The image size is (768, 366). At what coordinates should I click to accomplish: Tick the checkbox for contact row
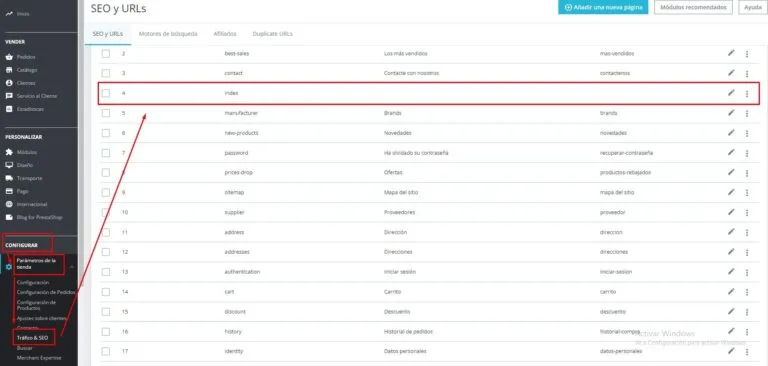click(x=106, y=73)
